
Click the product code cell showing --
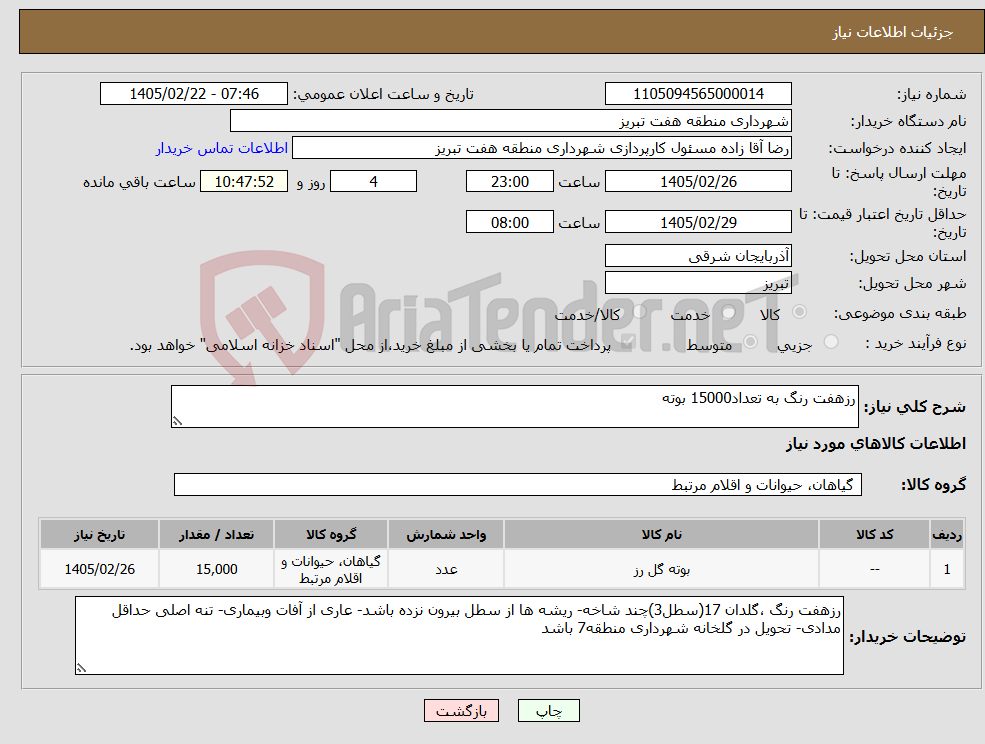(874, 569)
